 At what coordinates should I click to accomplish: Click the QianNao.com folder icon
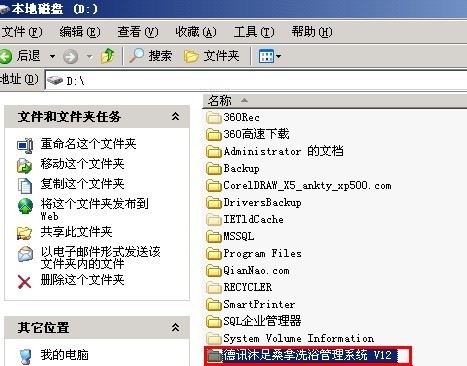tap(214, 271)
